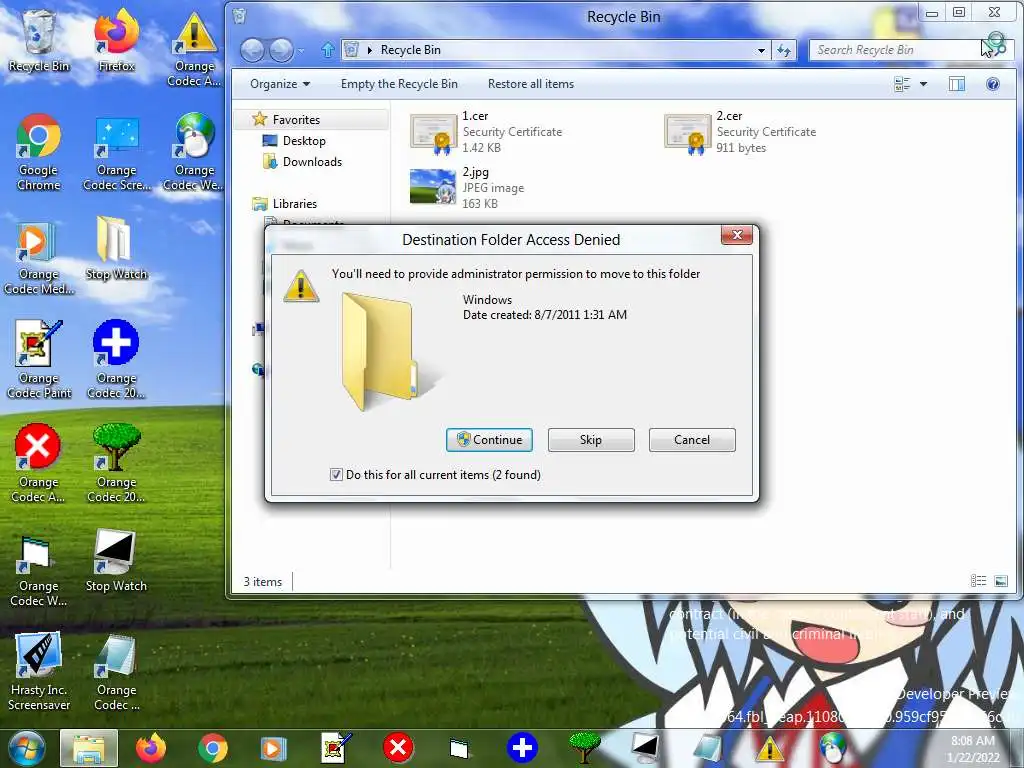Viewport: 1024px width, 768px height.
Task: Open Orange Codec Web desktop shortcut
Action: (194, 152)
